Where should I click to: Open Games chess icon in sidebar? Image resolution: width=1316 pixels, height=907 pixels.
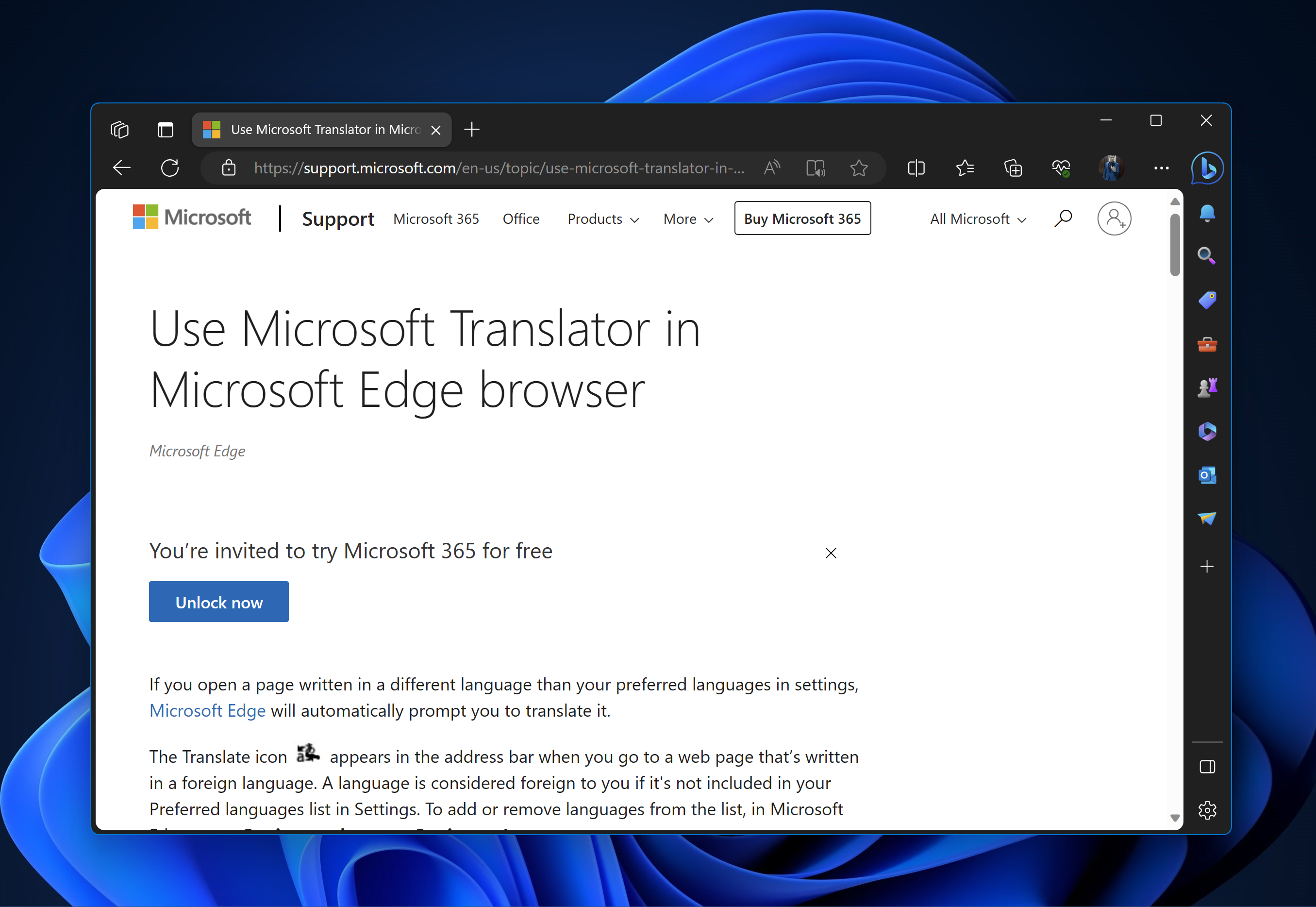point(1207,387)
